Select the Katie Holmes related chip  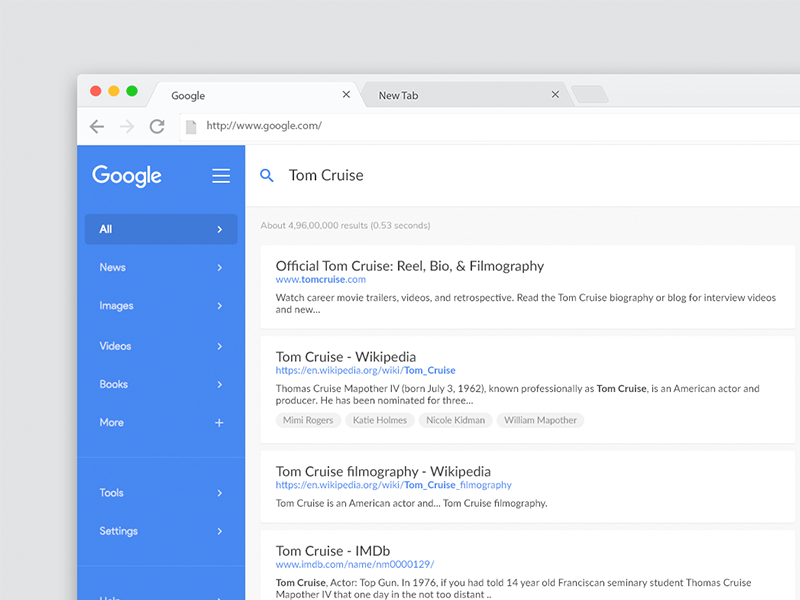(x=379, y=420)
